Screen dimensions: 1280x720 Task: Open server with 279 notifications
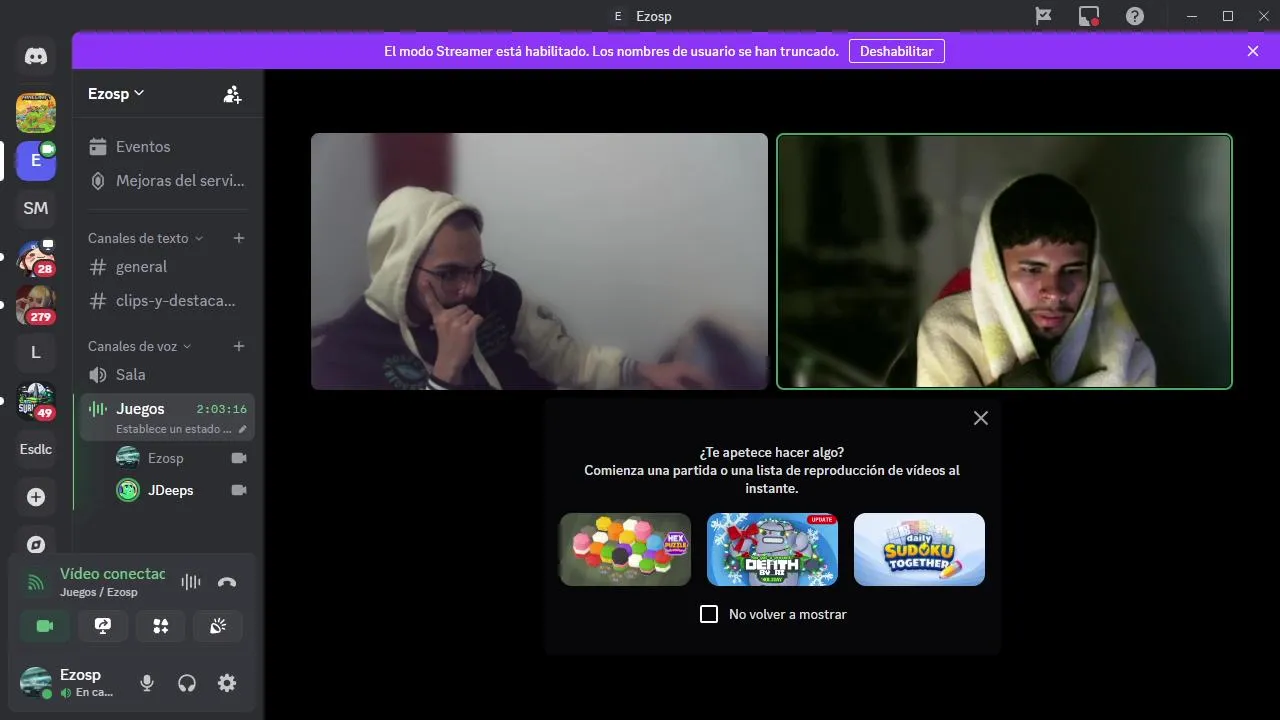pos(36,305)
